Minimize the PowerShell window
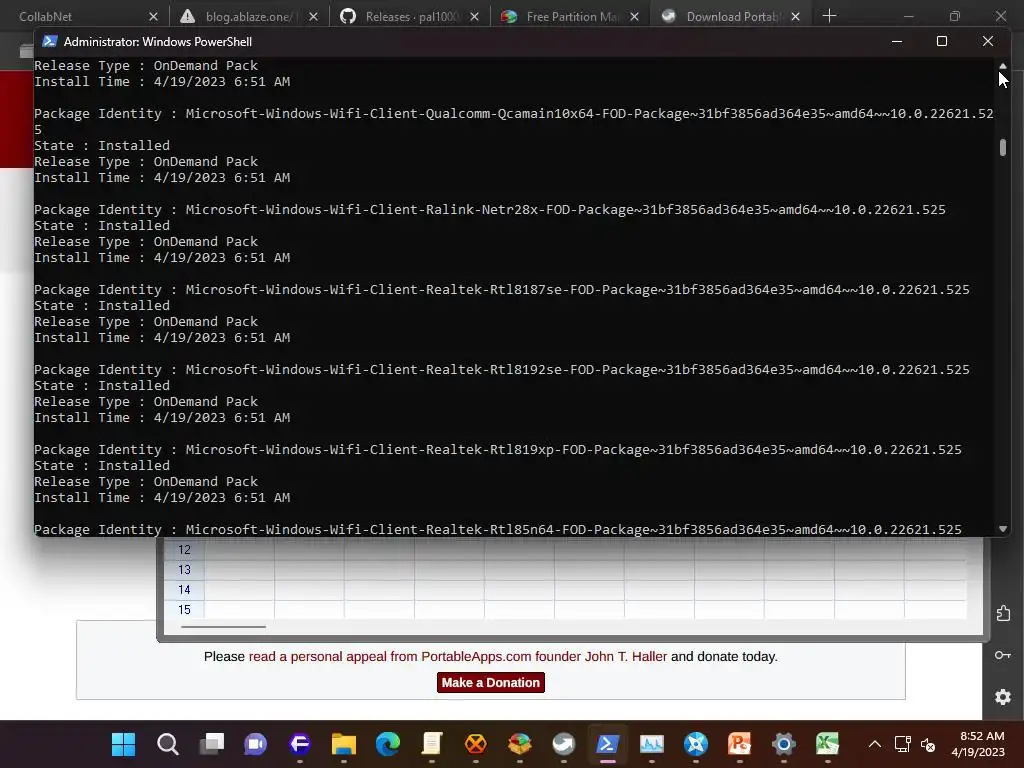This screenshot has height=768, width=1024. pos(897,41)
